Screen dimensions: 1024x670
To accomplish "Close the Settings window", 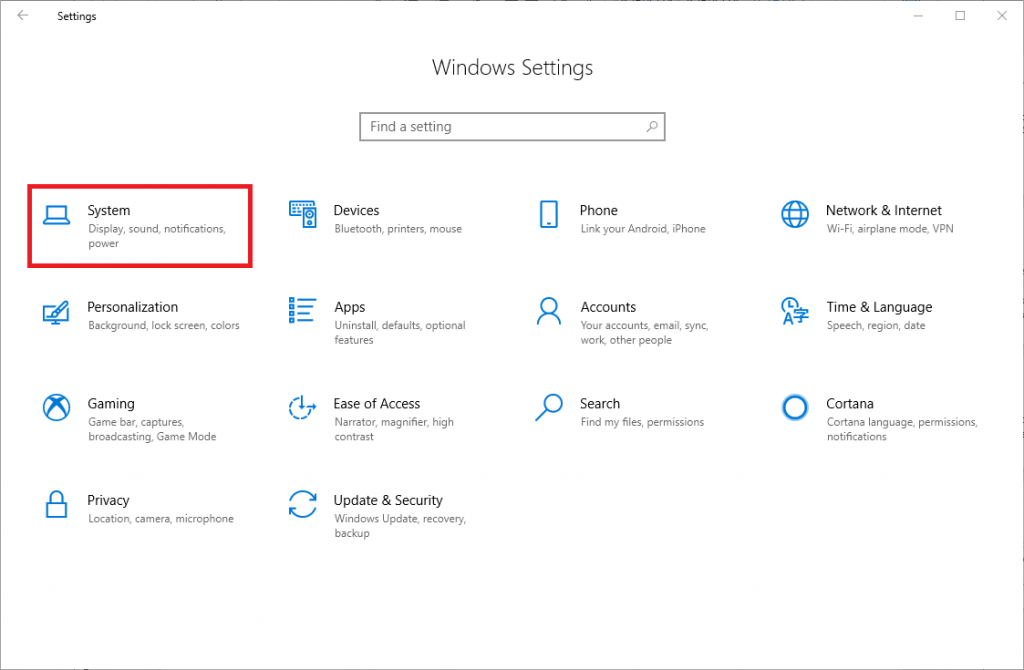I will point(1002,16).
